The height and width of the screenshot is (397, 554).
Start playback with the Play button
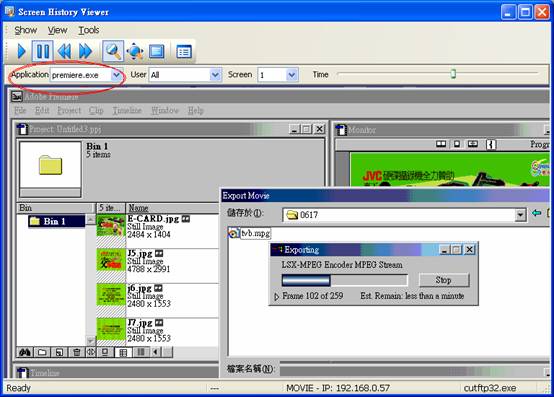(x=21, y=52)
